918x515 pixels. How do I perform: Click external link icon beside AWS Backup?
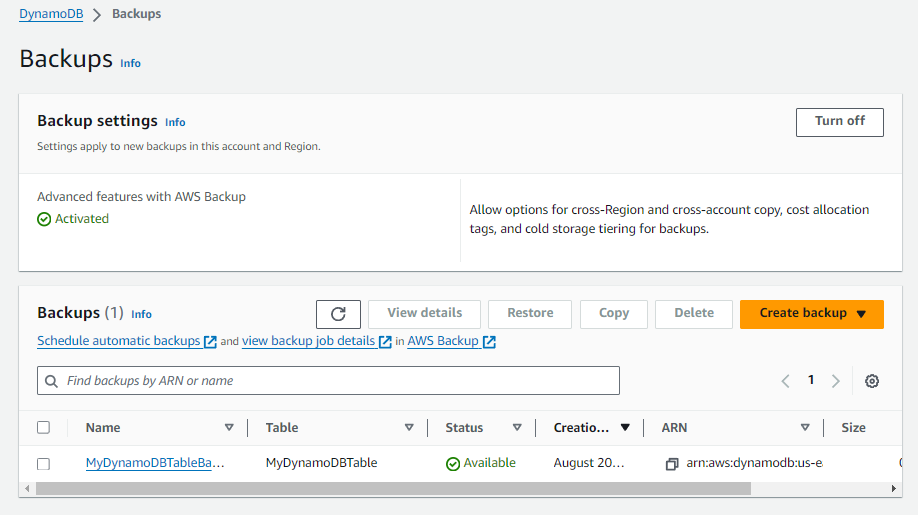pos(489,342)
